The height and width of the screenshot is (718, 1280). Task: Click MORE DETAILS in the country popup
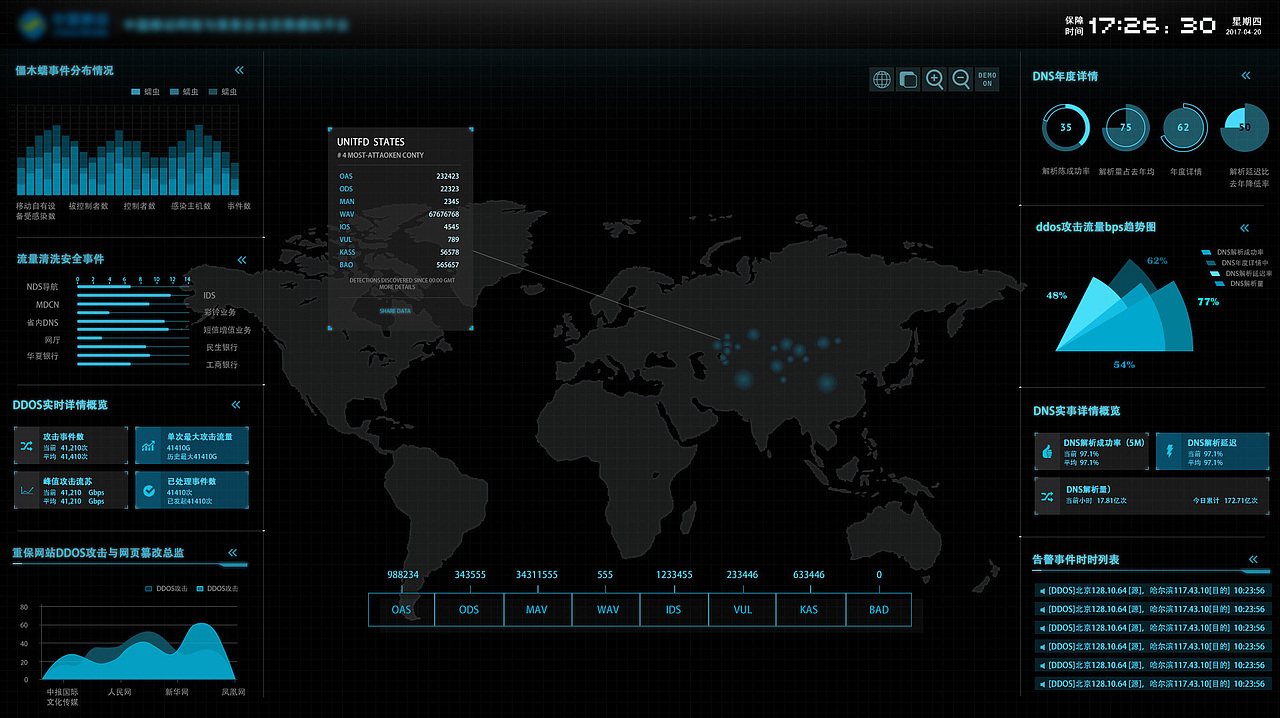click(x=398, y=287)
